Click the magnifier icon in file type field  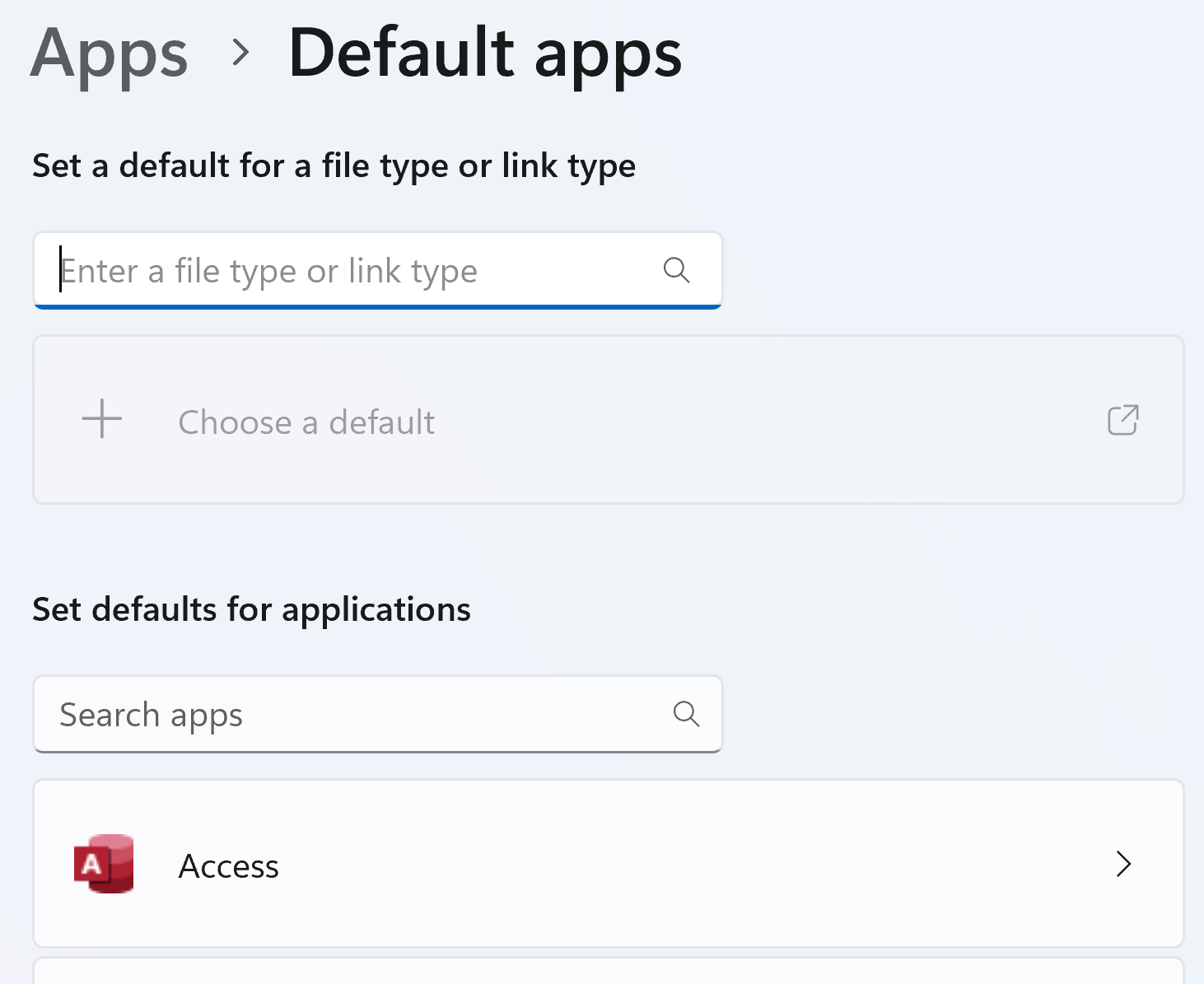coord(676,269)
